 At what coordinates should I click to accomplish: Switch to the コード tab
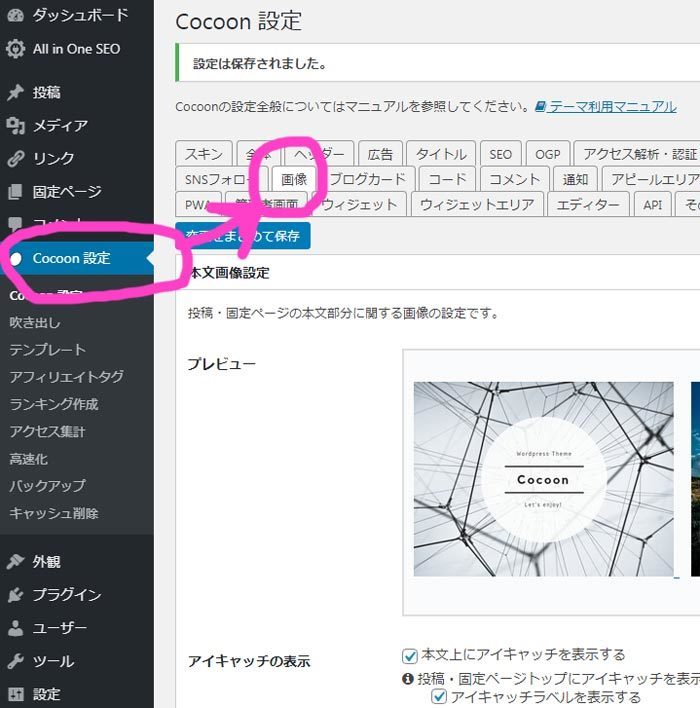447,179
